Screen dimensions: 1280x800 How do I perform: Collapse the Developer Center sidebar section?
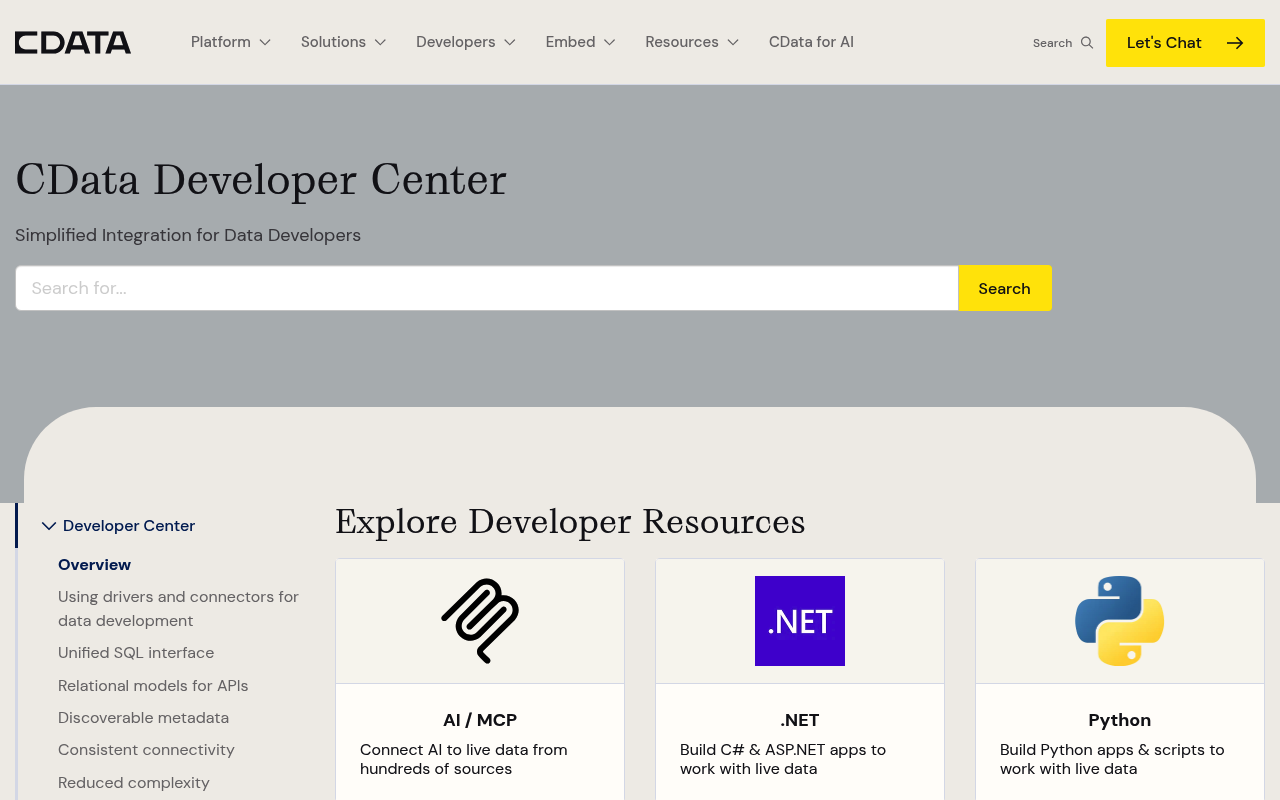point(49,526)
